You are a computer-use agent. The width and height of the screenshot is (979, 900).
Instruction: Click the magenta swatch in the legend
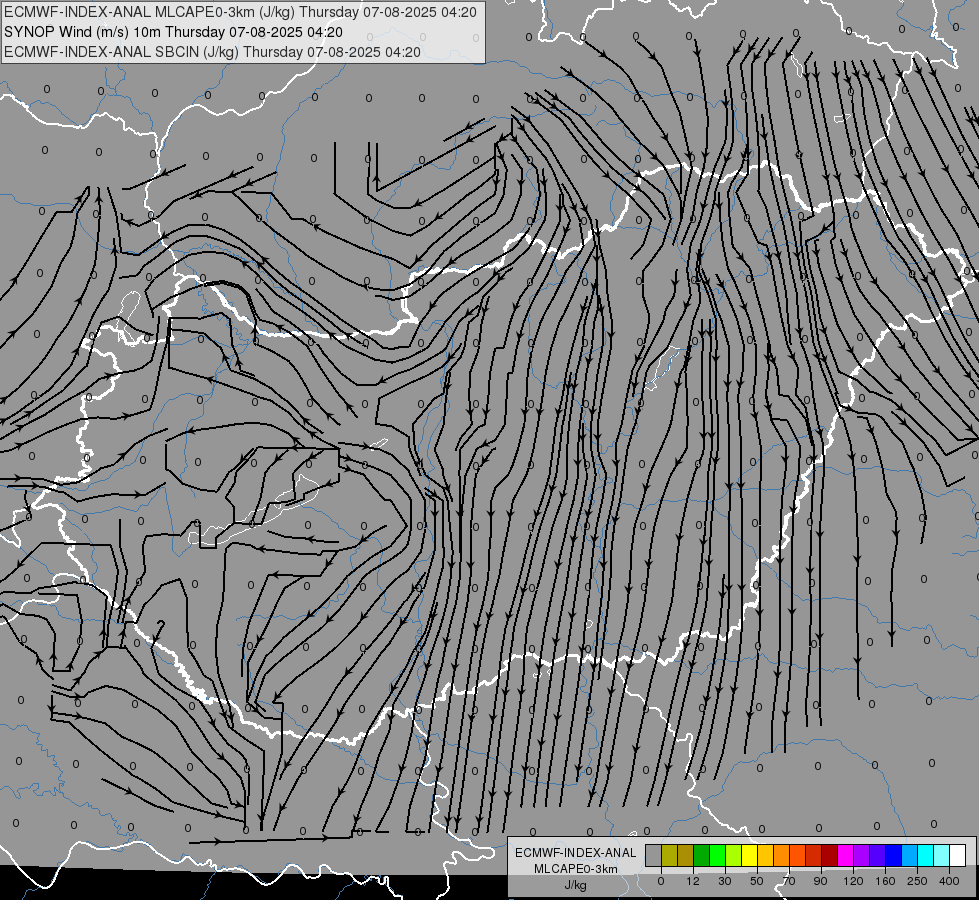[845, 856]
